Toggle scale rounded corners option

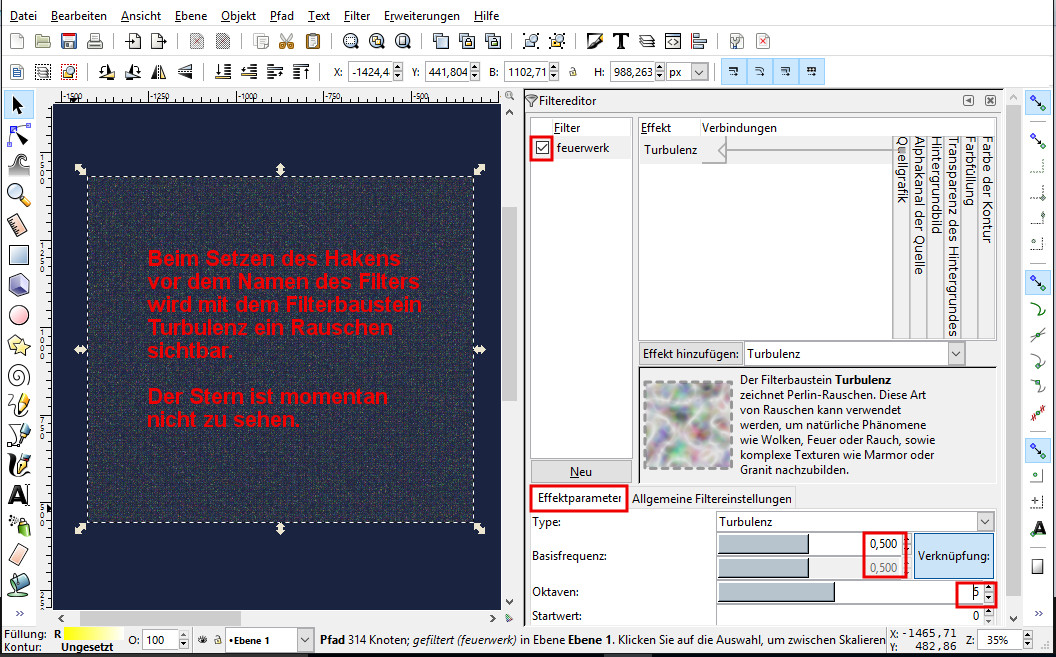click(760, 71)
